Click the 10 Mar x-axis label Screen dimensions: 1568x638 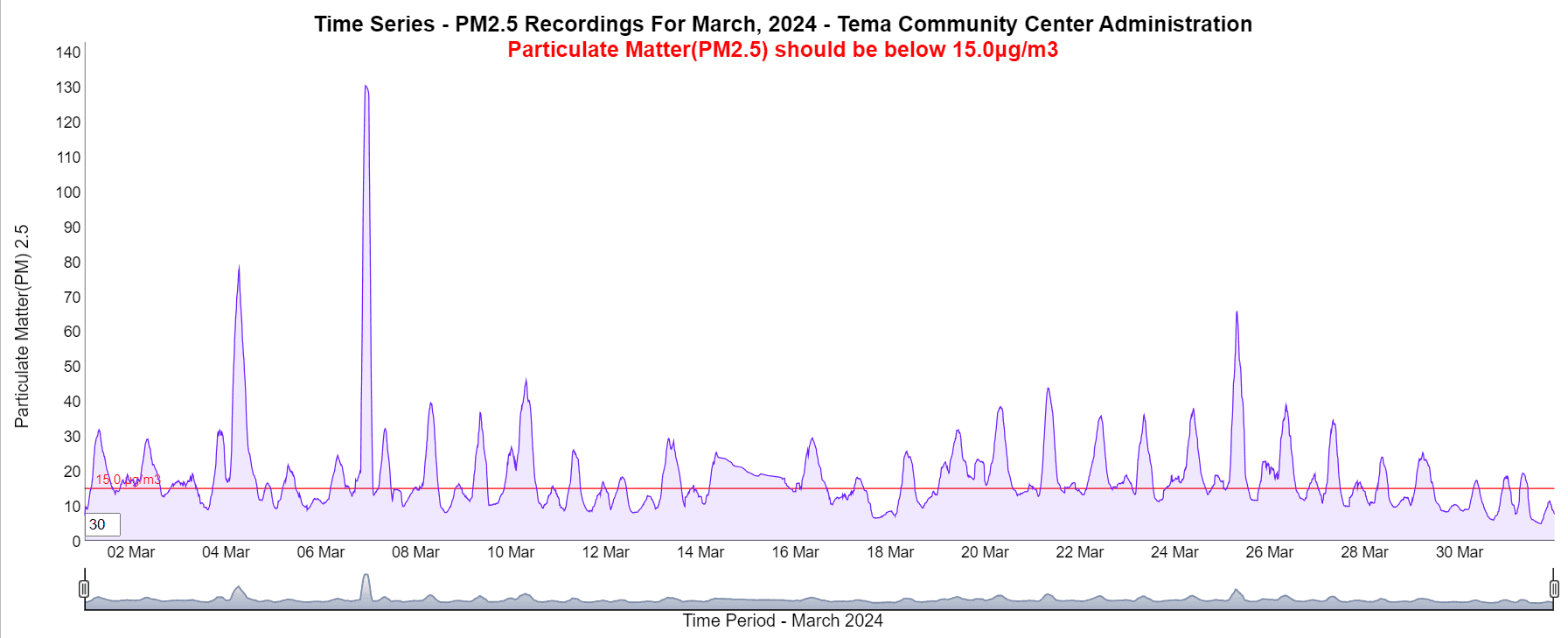pos(510,552)
